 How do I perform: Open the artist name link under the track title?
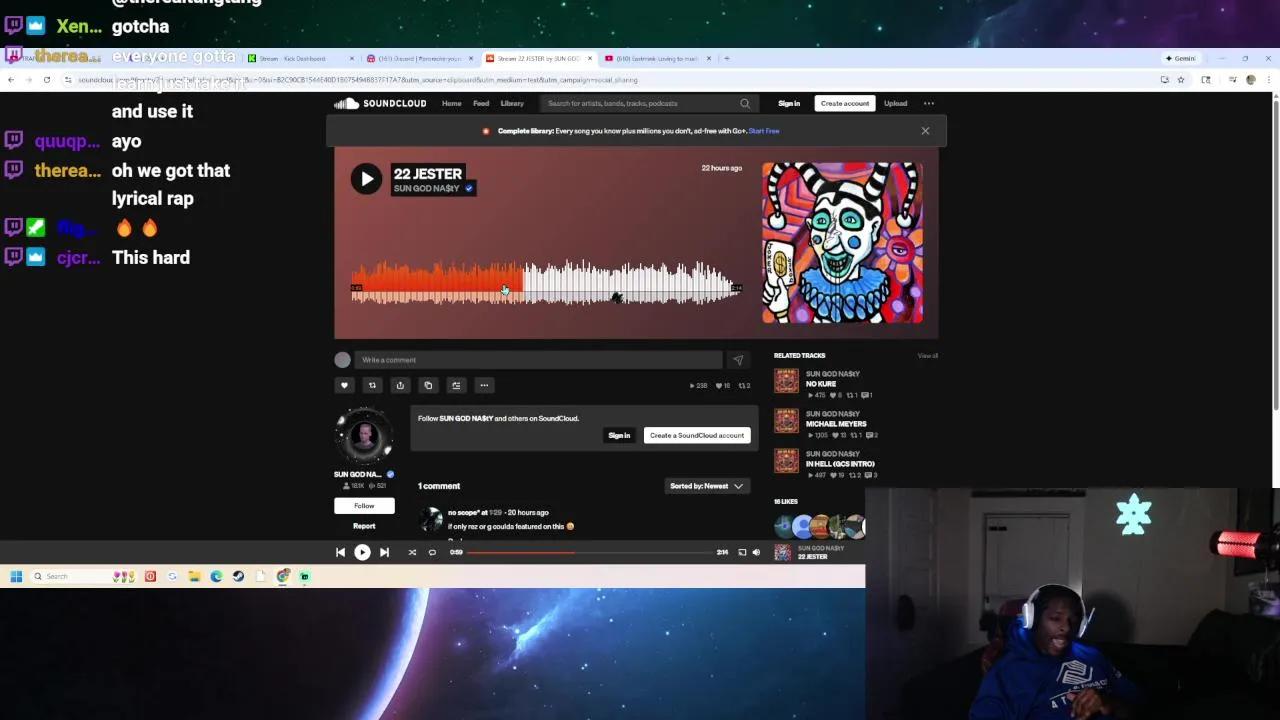(426, 188)
